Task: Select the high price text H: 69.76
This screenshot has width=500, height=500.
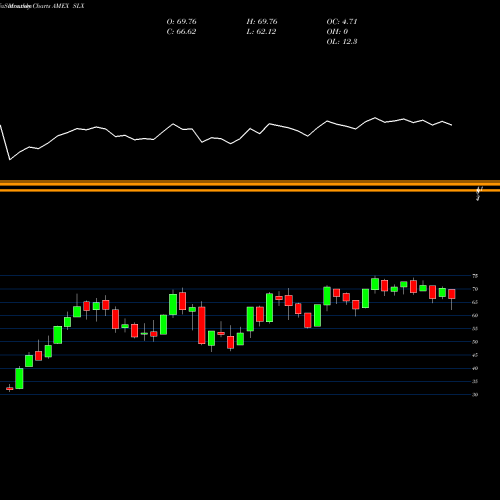Action: coord(262,22)
